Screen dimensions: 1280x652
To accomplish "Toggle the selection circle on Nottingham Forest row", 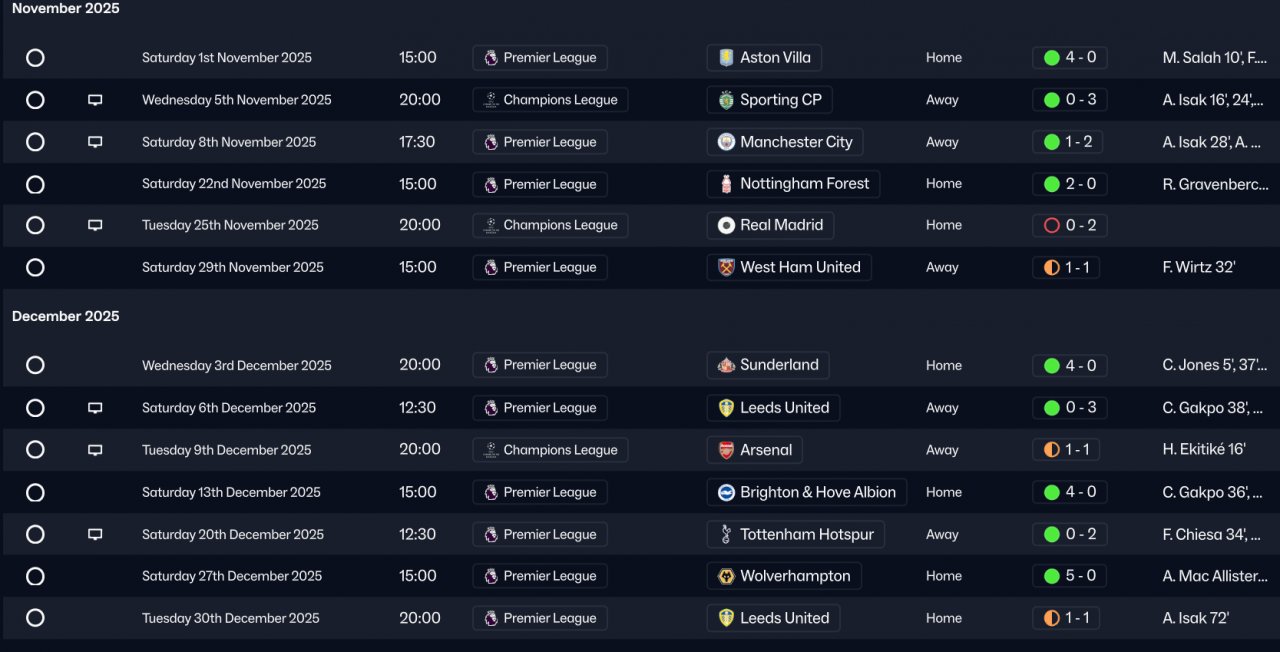I will click(x=35, y=184).
